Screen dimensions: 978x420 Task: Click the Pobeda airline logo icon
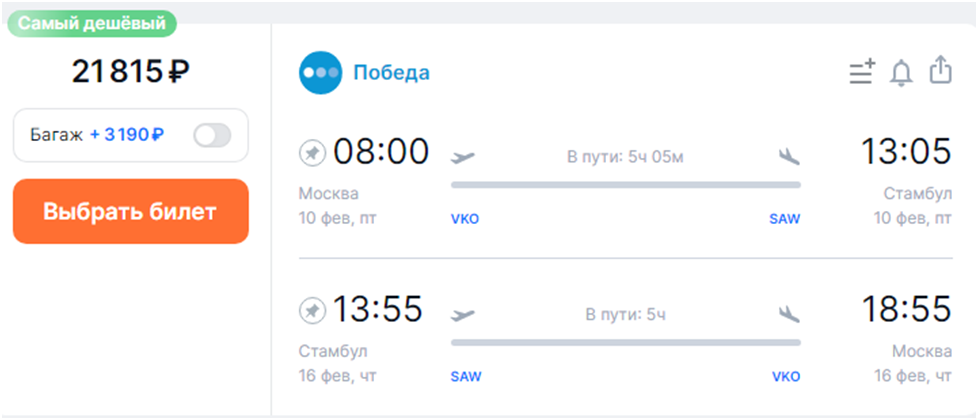[321, 73]
